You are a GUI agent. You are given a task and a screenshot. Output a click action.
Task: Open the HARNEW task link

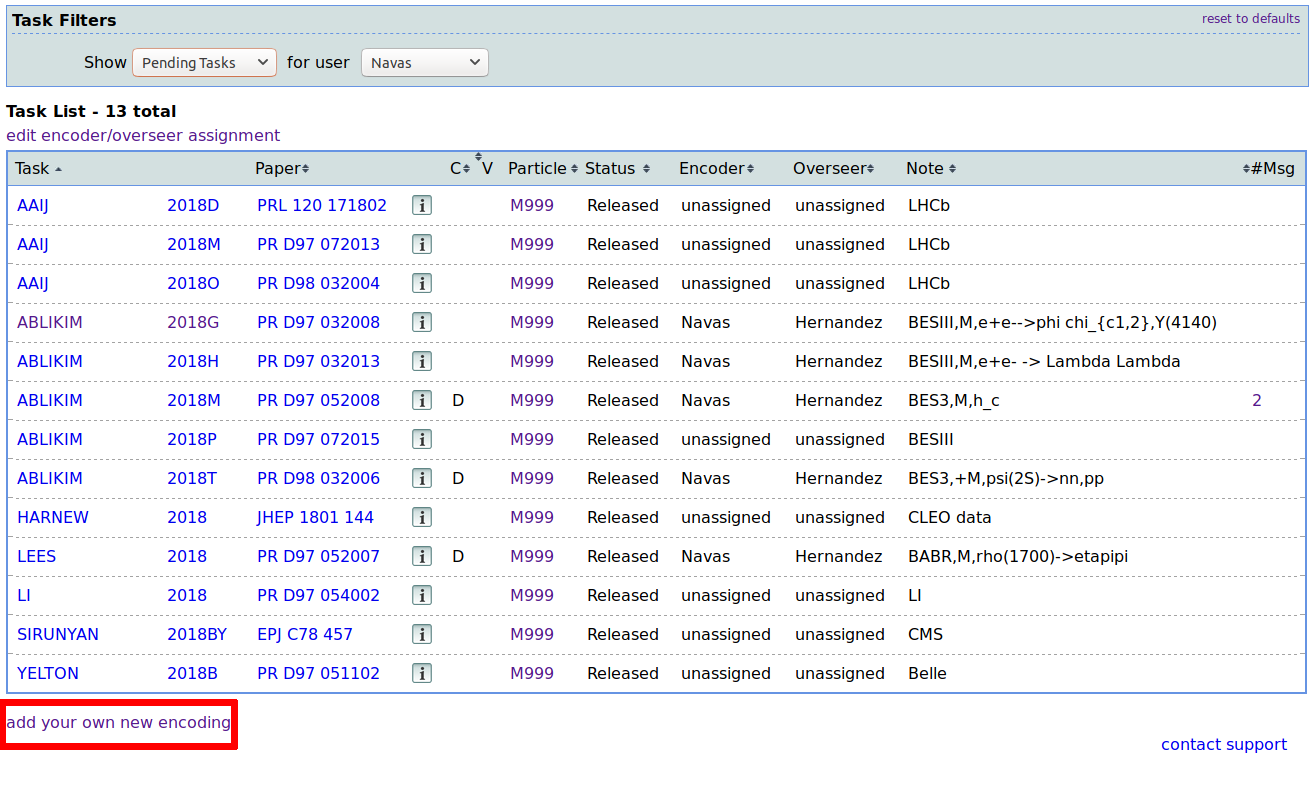(53, 517)
